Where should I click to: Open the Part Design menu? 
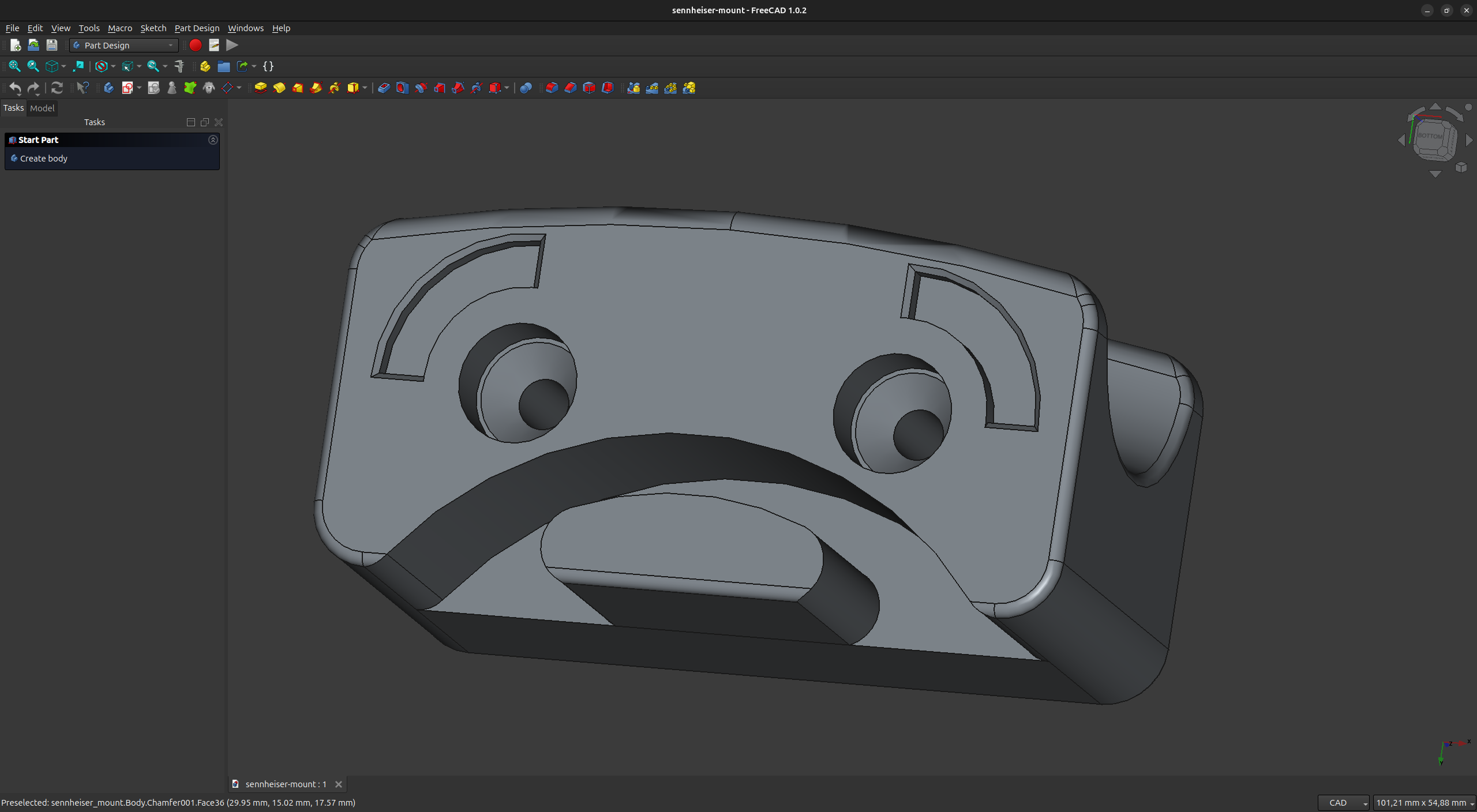tap(197, 28)
